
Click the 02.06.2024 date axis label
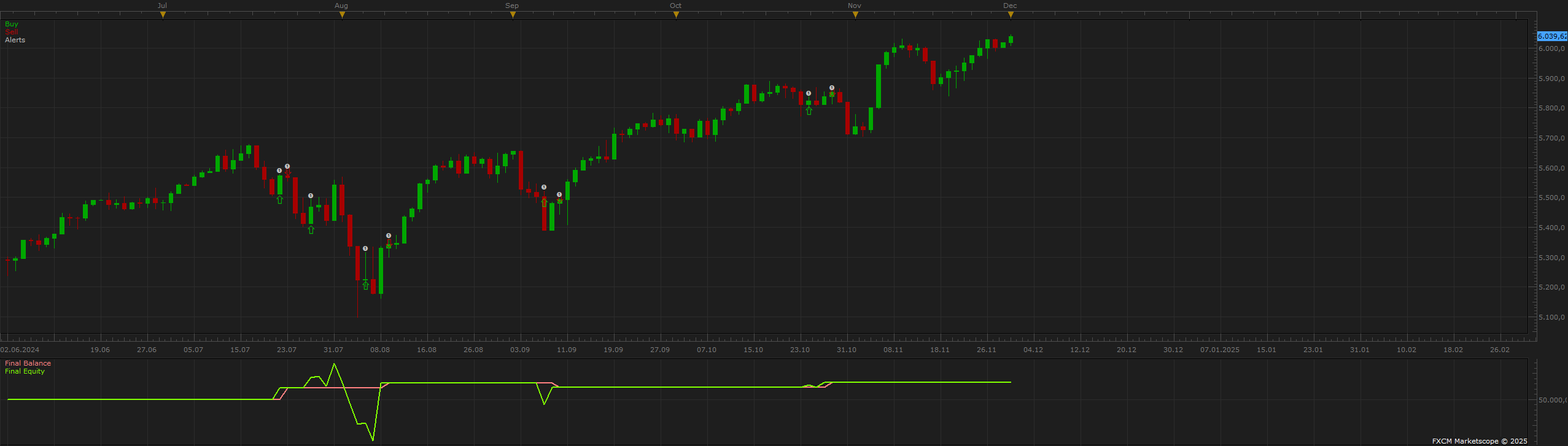pos(20,350)
